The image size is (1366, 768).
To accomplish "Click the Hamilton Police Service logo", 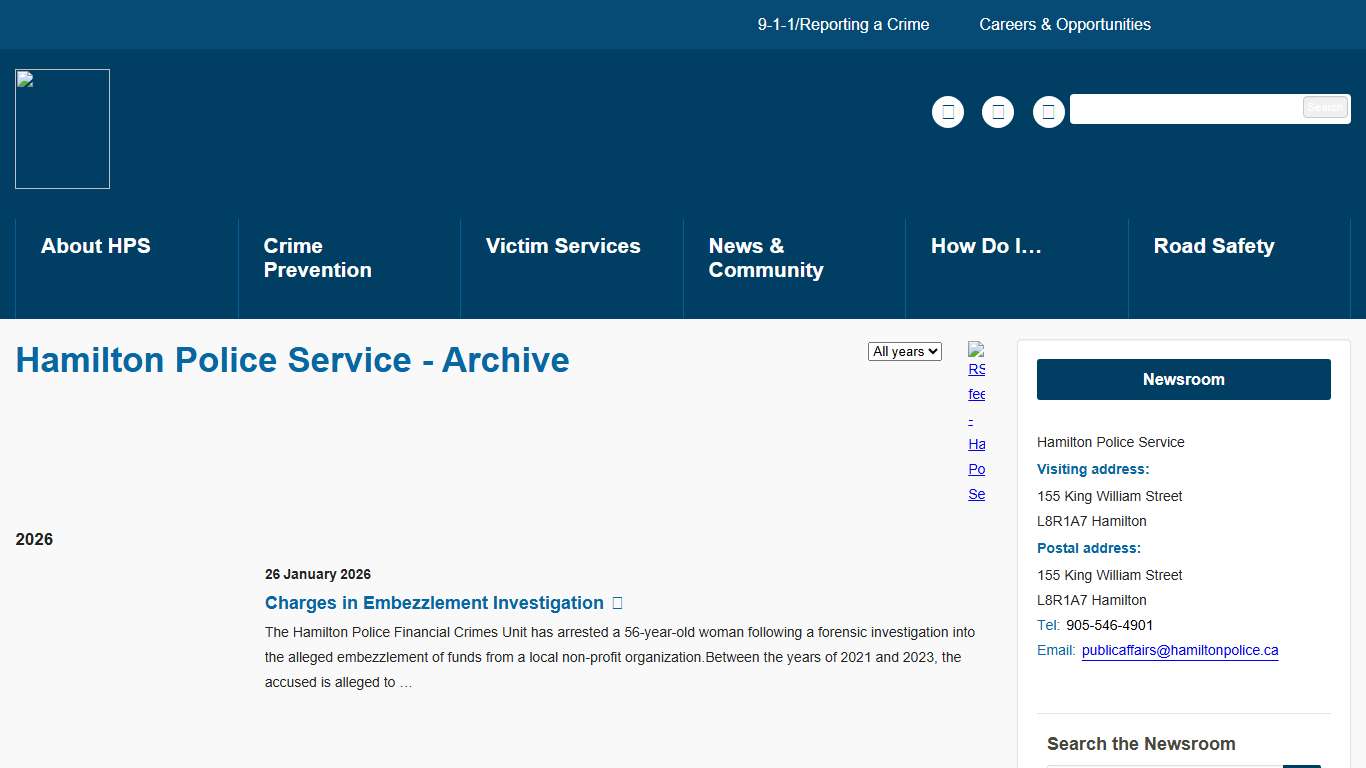I will (x=62, y=128).
